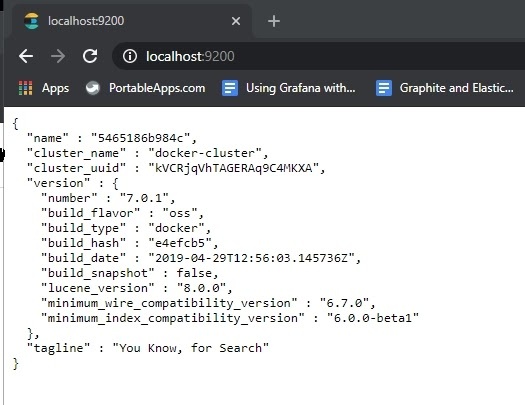Focus the address bar showing localhost:9200

point(318,56)
